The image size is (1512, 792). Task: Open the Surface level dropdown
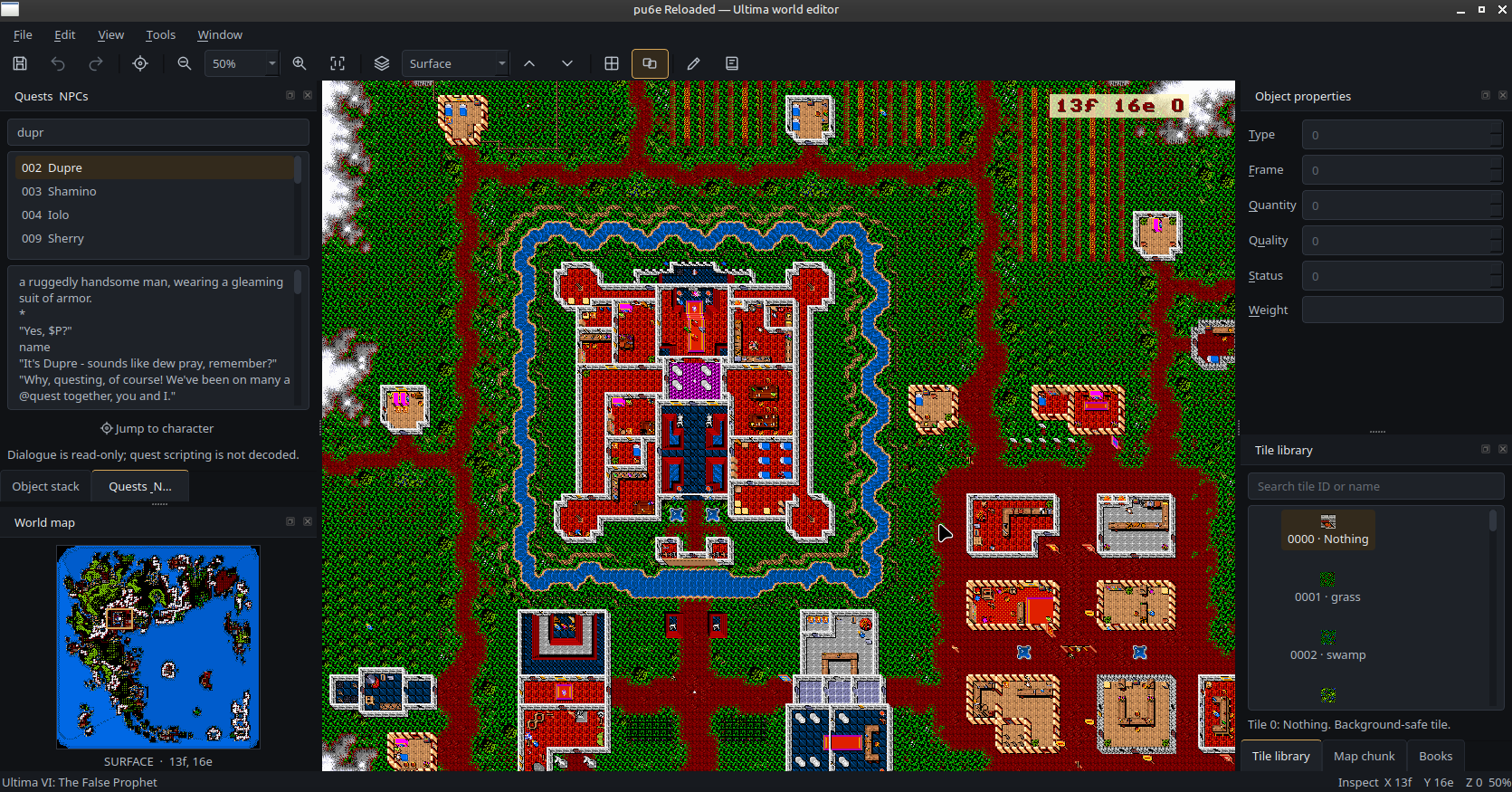coord(455,63)
